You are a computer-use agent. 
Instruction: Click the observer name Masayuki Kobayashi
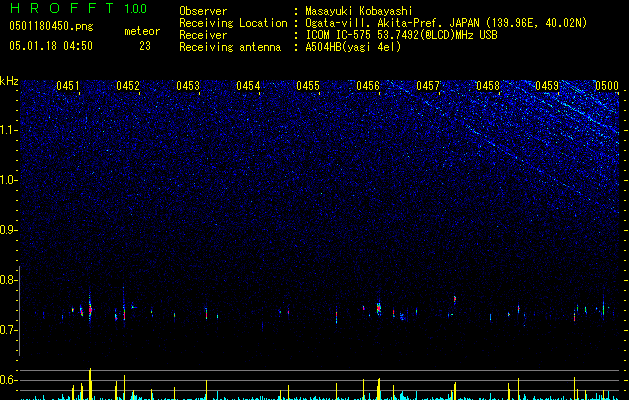pos(359,11)
